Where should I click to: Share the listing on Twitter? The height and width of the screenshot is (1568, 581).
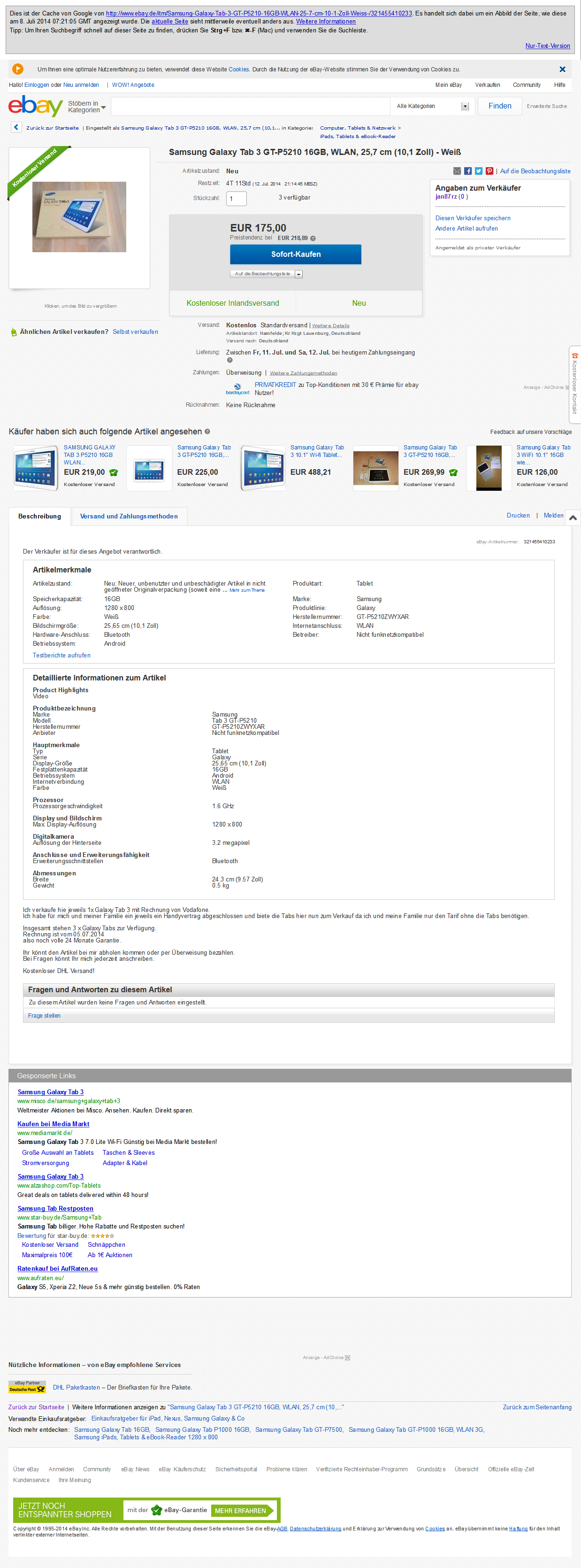coord(479,171)
